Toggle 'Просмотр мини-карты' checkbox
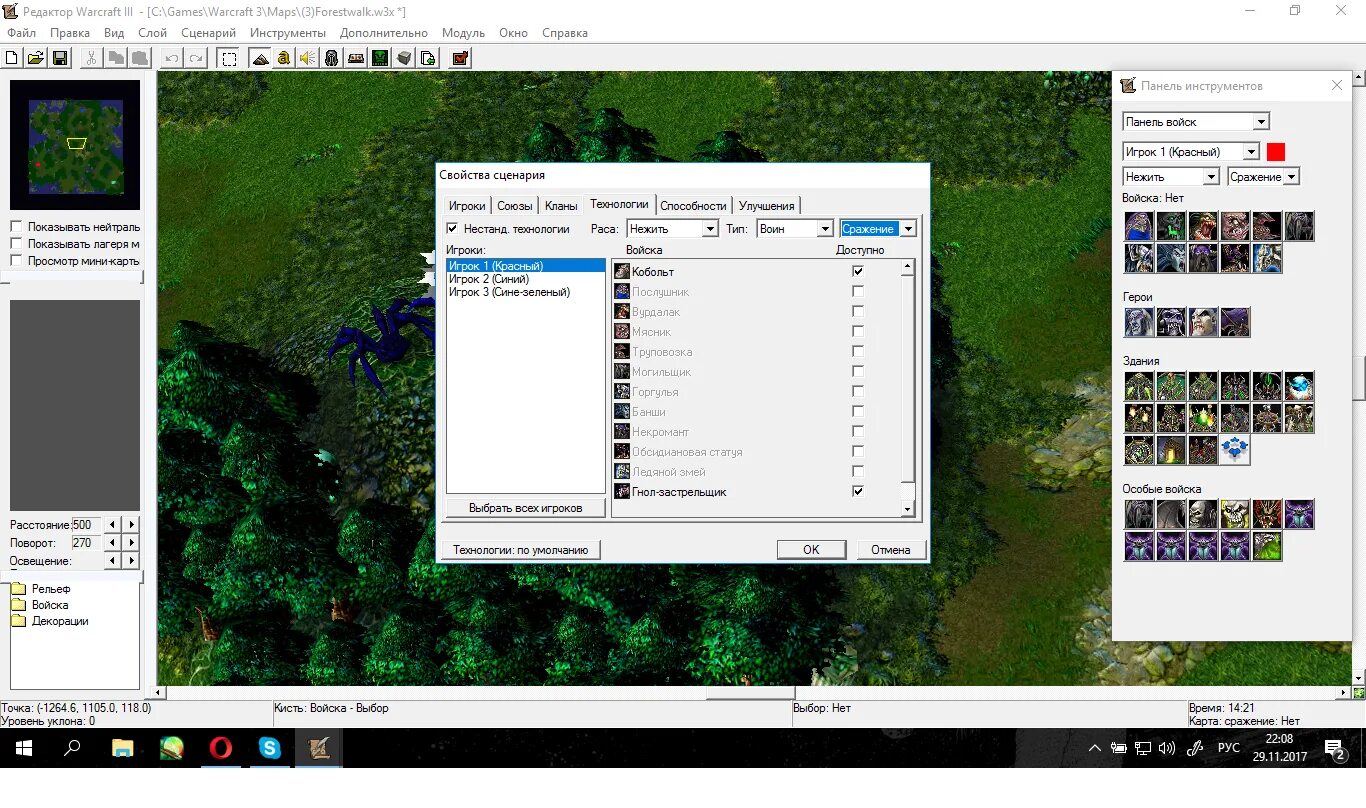 (x=16, y=260)
